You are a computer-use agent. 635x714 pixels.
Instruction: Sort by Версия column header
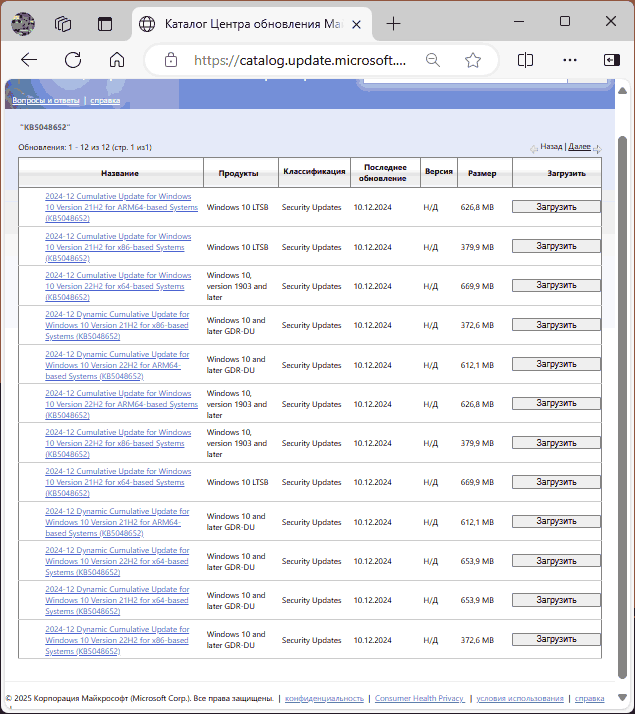tap(439, 171)
